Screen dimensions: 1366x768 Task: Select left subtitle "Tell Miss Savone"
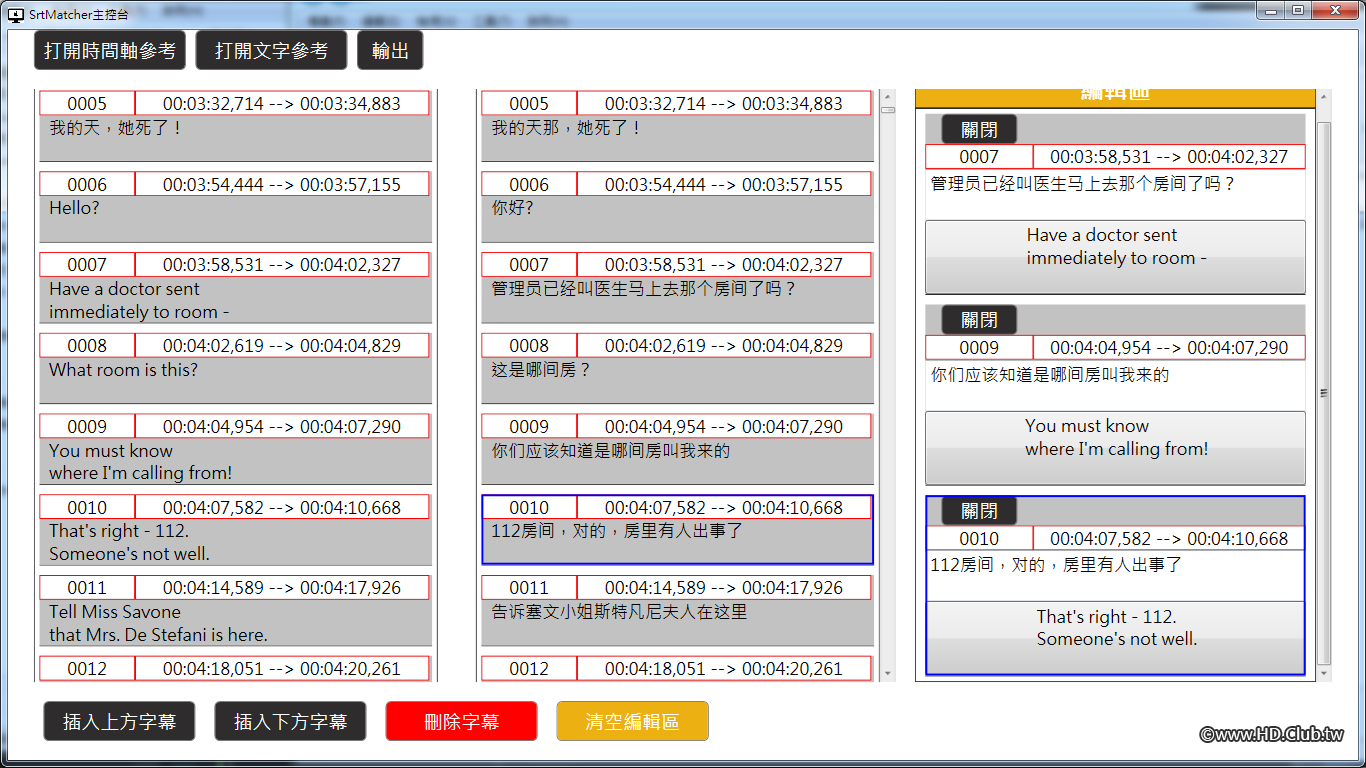(x=235, y=623)
